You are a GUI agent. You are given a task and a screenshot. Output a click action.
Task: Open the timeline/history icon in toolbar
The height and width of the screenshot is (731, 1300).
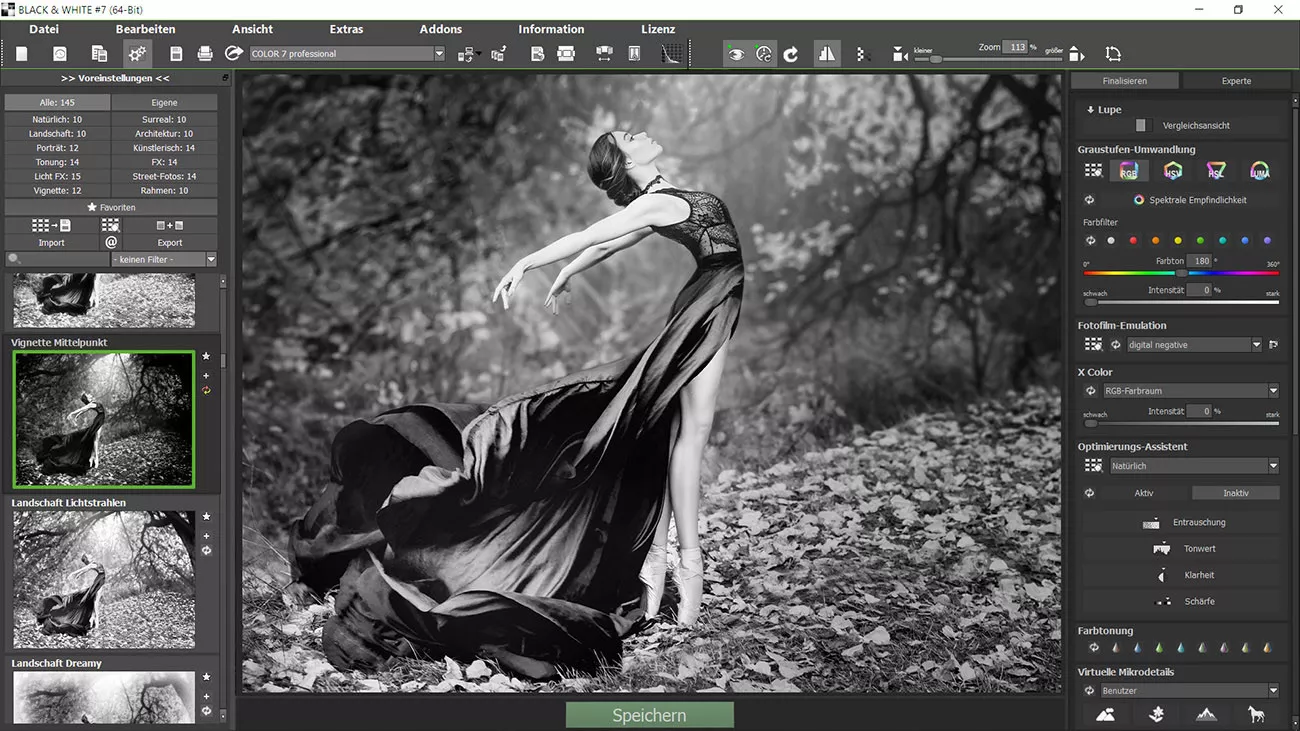[x=60, y=54]
